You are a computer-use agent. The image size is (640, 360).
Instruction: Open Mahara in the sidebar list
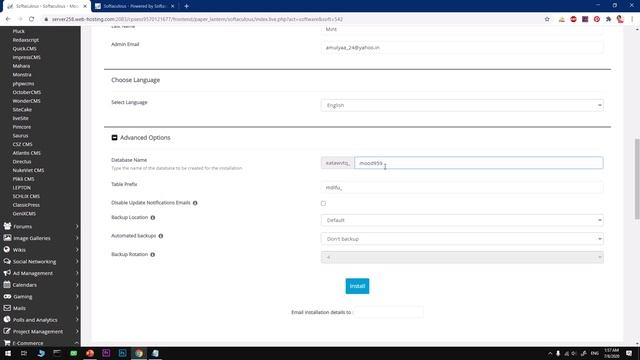pos(21,66)
